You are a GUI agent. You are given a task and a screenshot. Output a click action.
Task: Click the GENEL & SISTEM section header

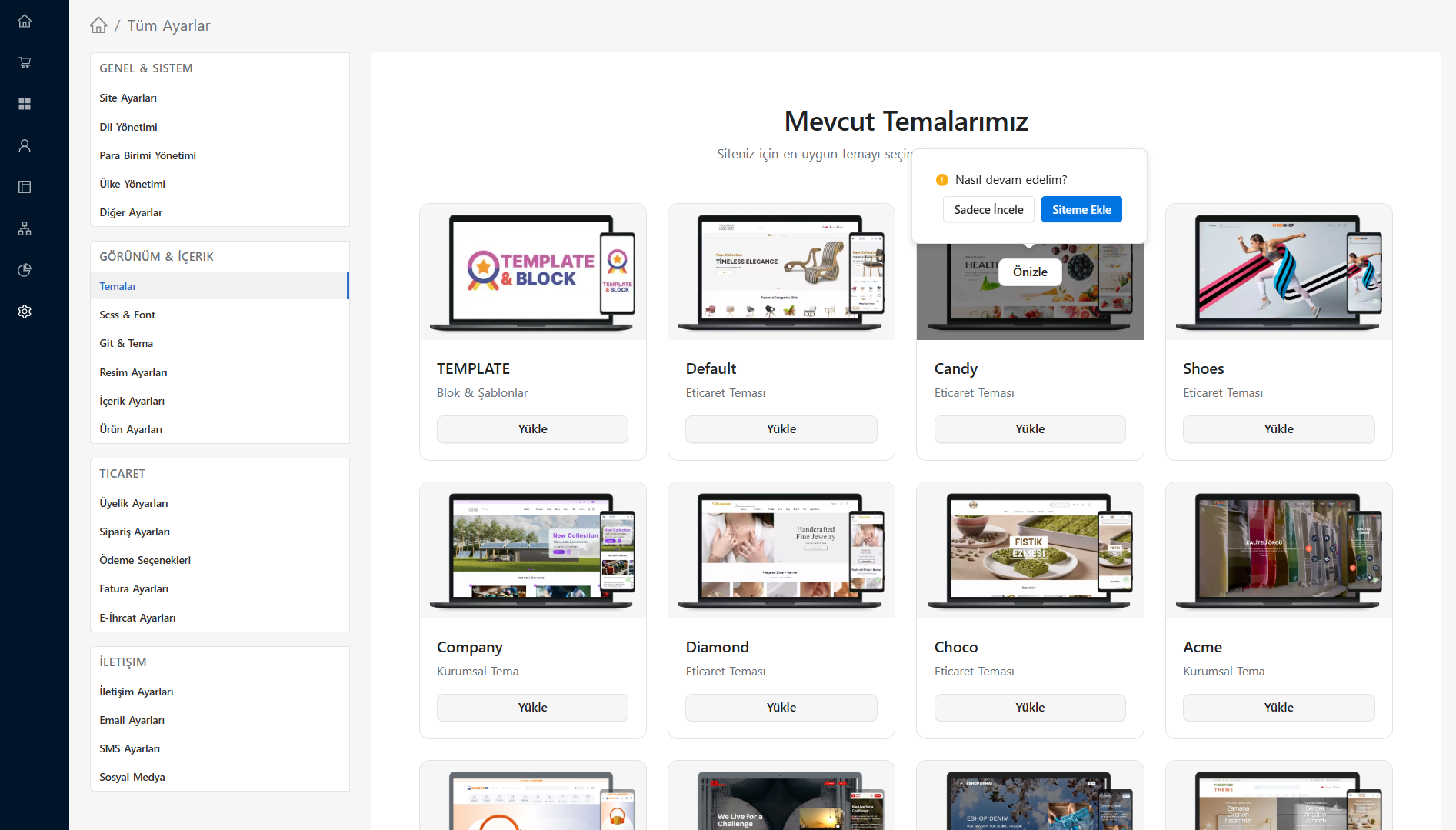pyautogui.click(x=146, y=68)
